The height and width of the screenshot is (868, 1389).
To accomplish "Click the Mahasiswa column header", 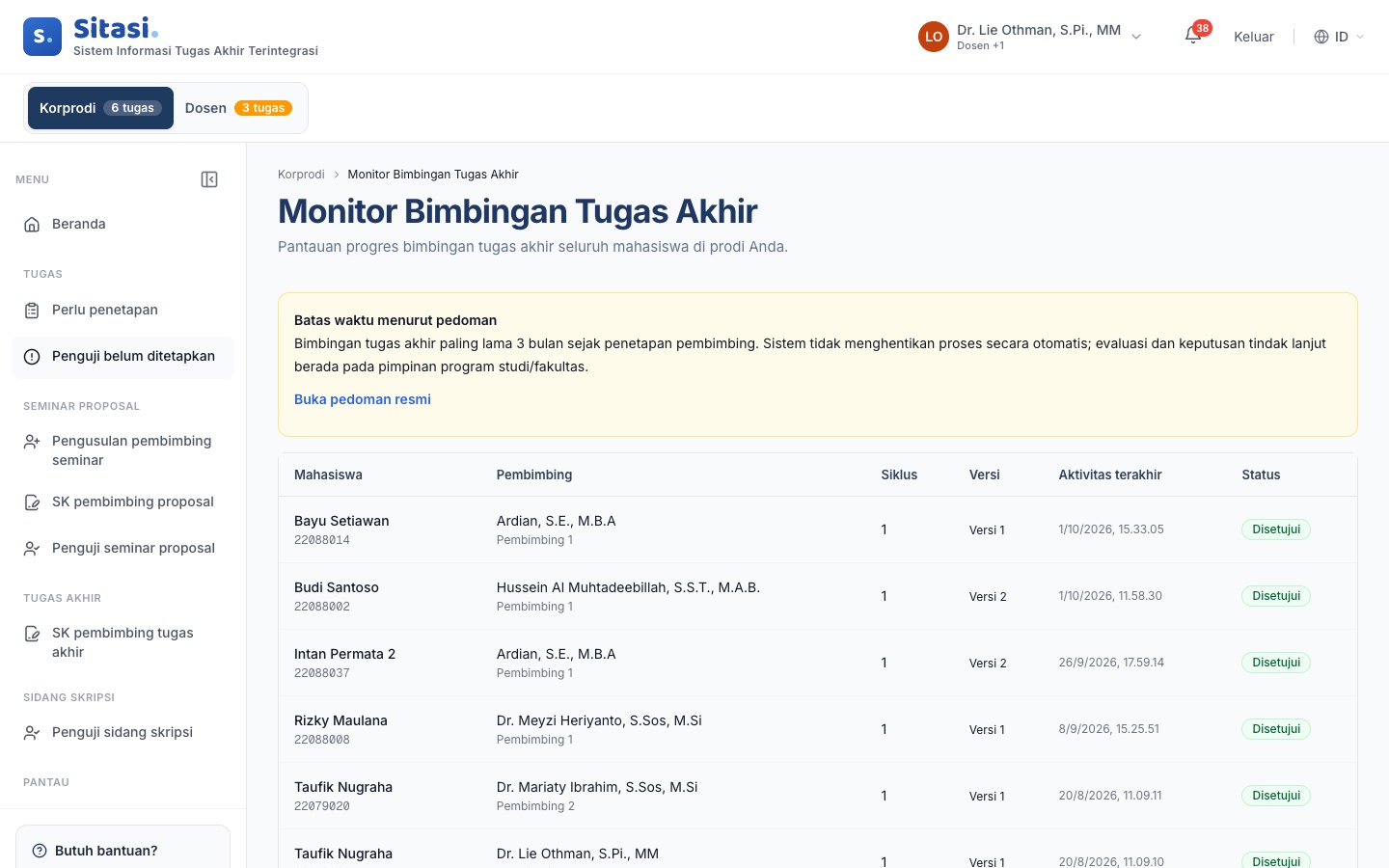I will coord(328,475).
